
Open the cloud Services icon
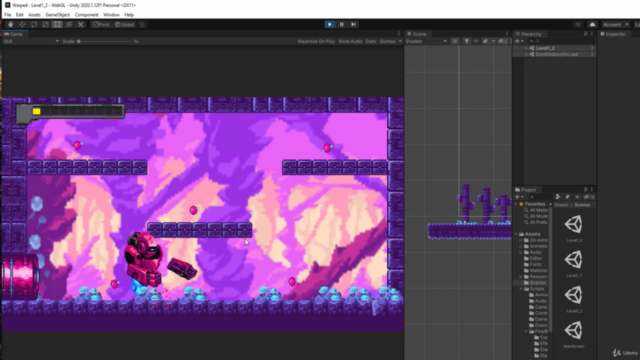(592, 24)
